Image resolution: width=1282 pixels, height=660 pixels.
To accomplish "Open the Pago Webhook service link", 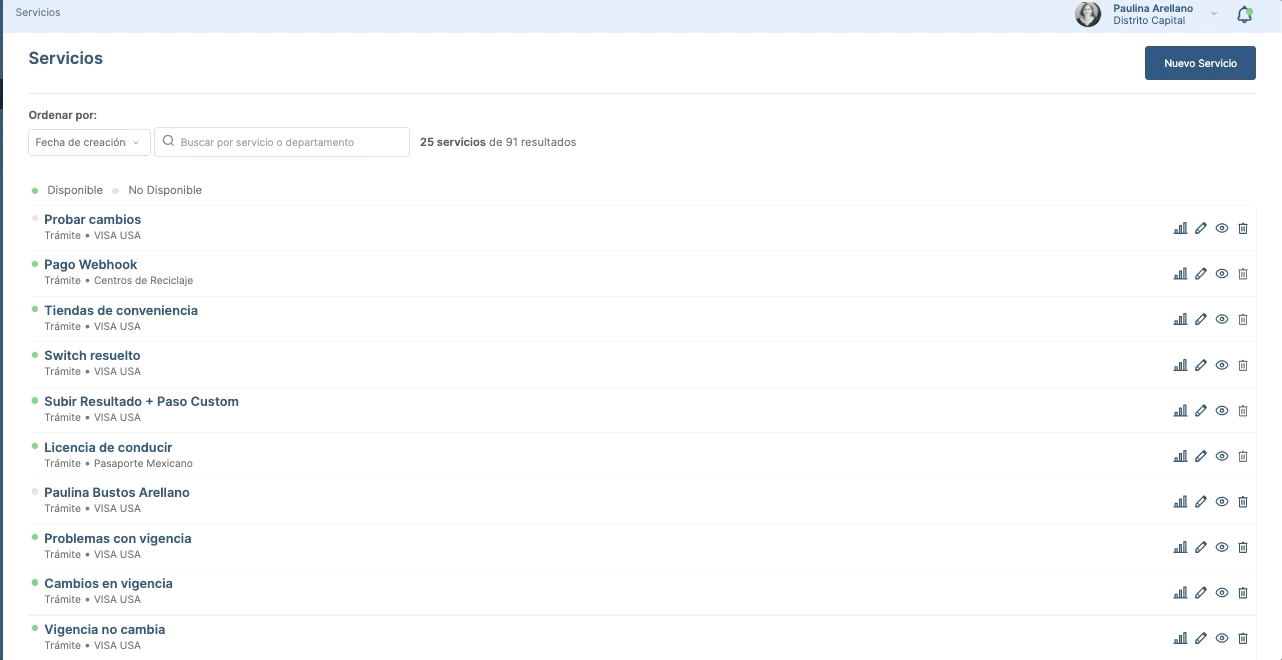I will click(x=91, y=264).
